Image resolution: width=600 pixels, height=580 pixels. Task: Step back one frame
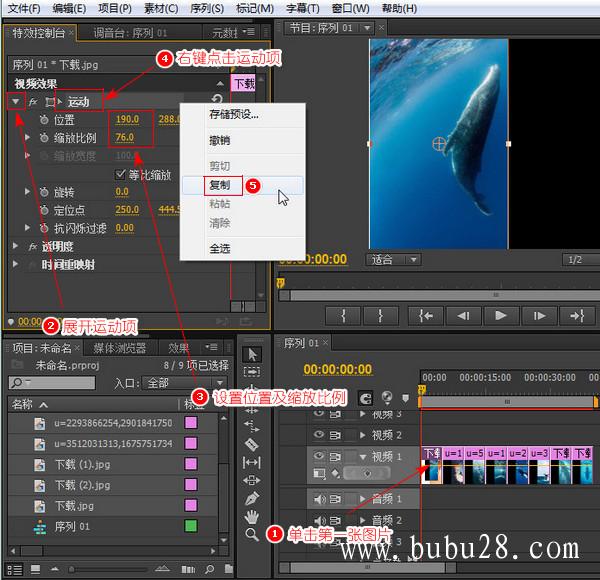point(463,316)
